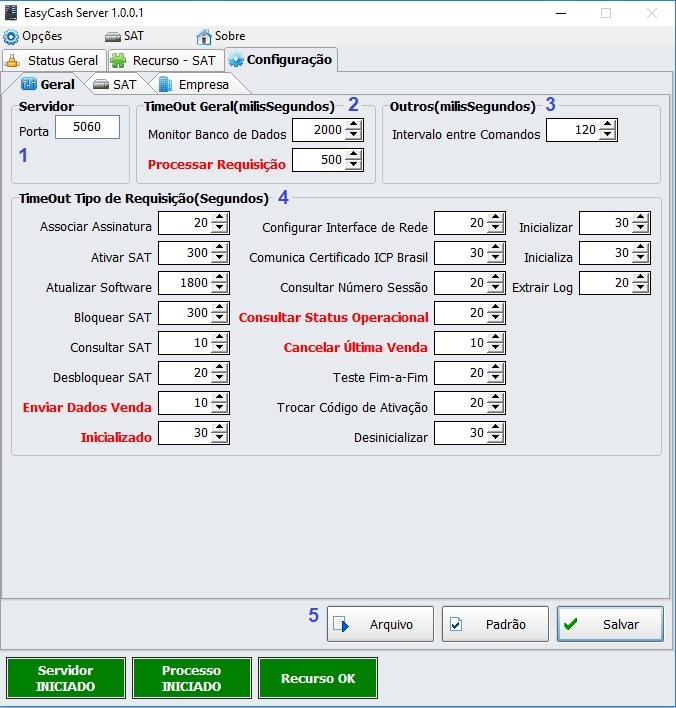Decrease the Processar Requisição timeout
Image resolution: width=676 pixels, height=708 pixels.
pos(354,165)
